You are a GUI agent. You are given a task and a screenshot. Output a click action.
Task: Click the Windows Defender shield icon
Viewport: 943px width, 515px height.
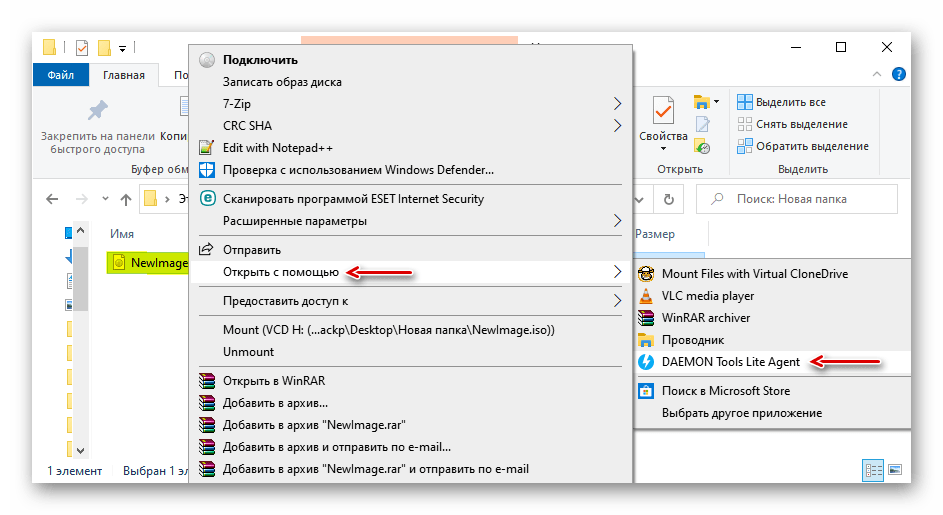[207, 170]
